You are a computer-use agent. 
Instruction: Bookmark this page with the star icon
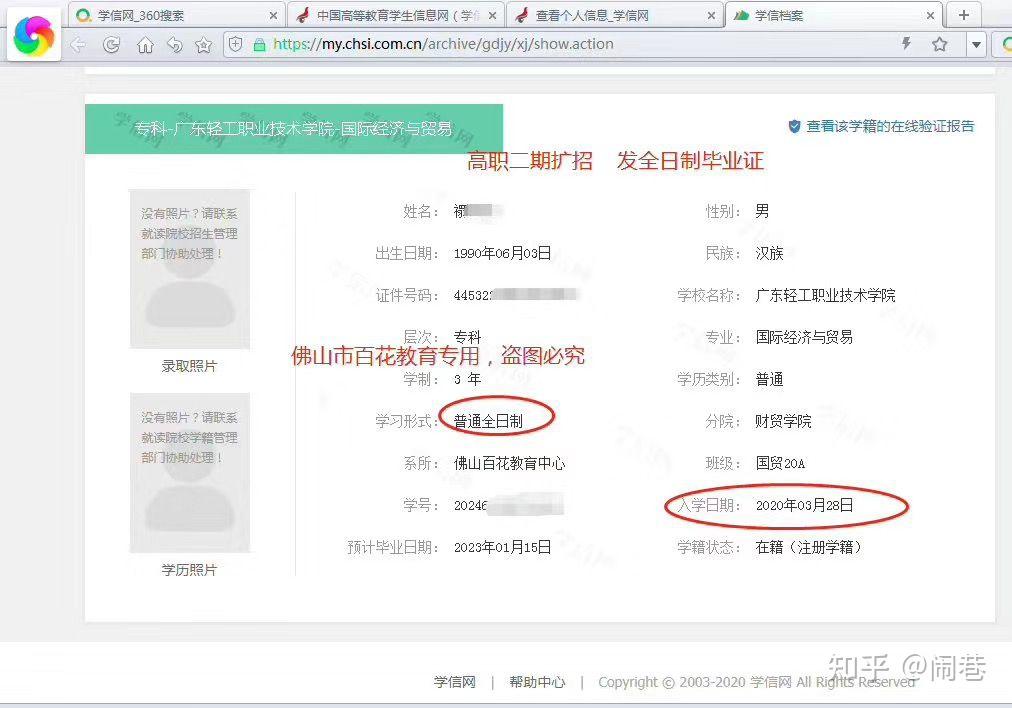pyautogui.click(x=939, y=45)
